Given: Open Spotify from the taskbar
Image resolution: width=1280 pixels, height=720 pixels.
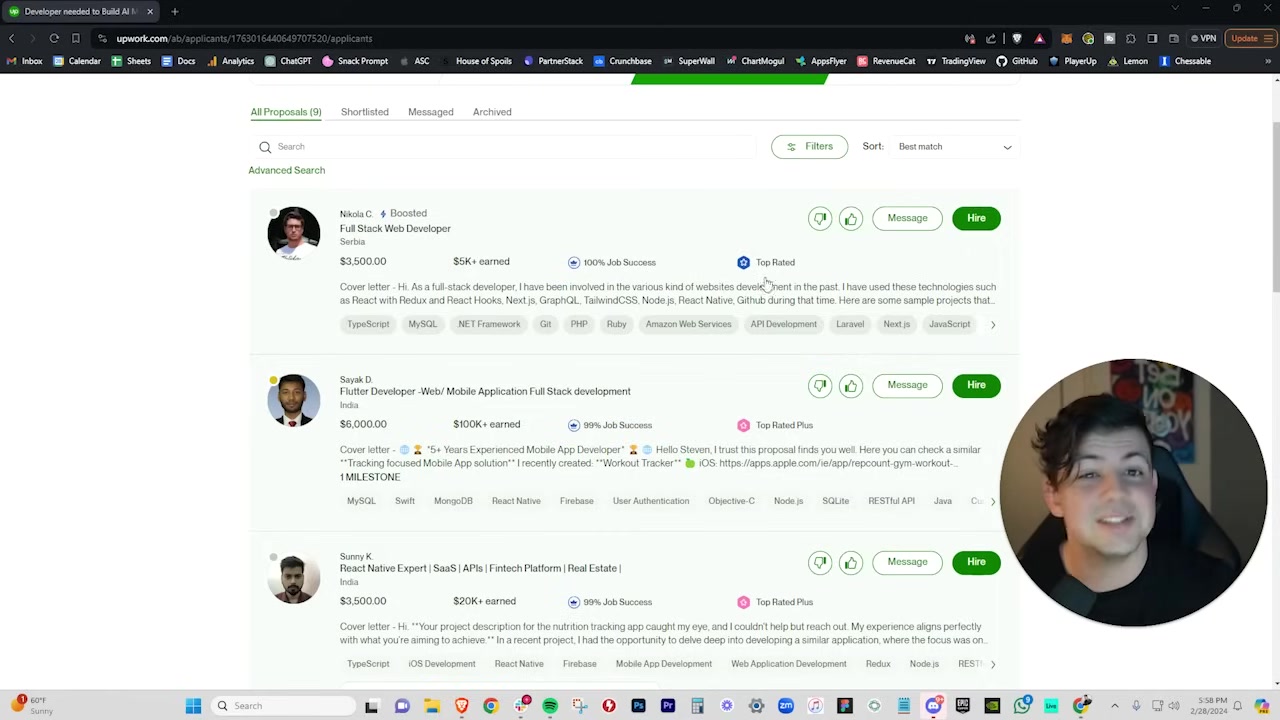Looking at the screenshot, I should [x=550, y=706].
